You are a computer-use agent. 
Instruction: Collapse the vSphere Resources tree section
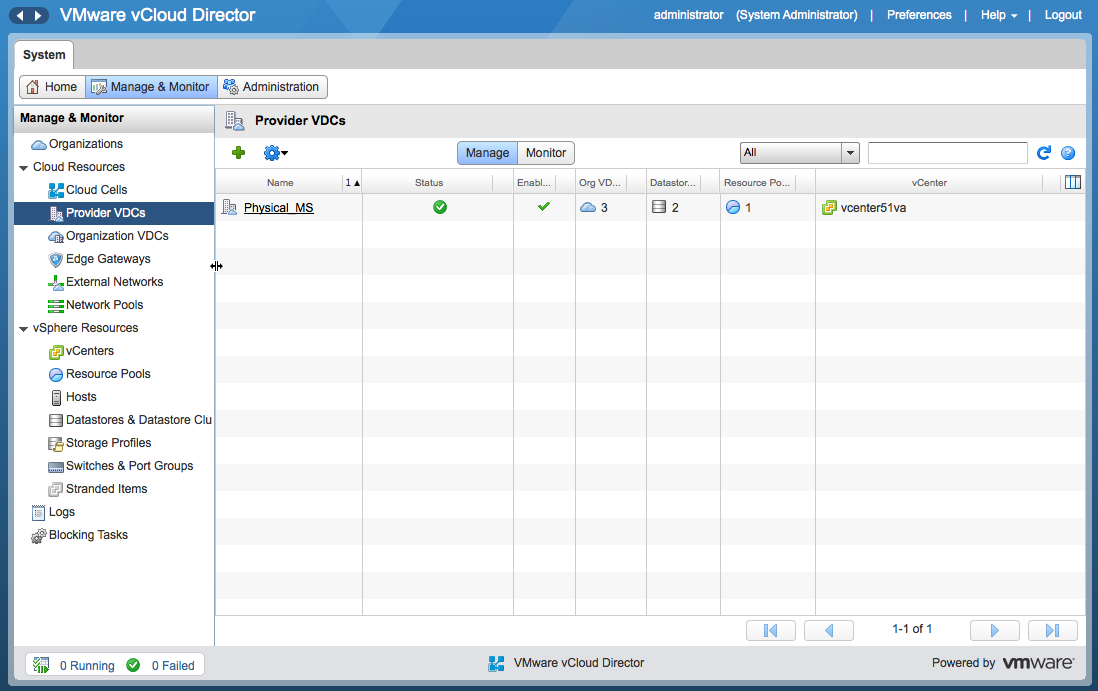pos(24,328)
